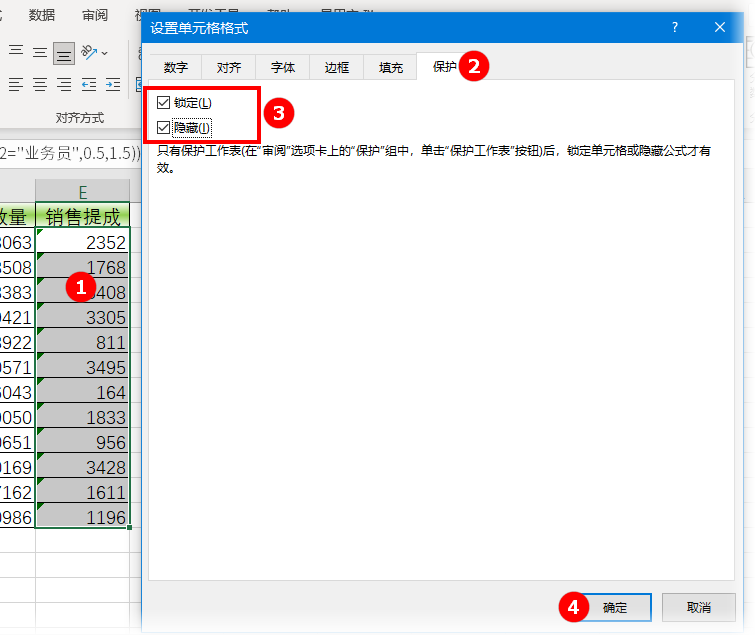Viewport: 756px width, 636px height.
Task: Switch to the 边框 tab in dialog
Action: (337, 67)
